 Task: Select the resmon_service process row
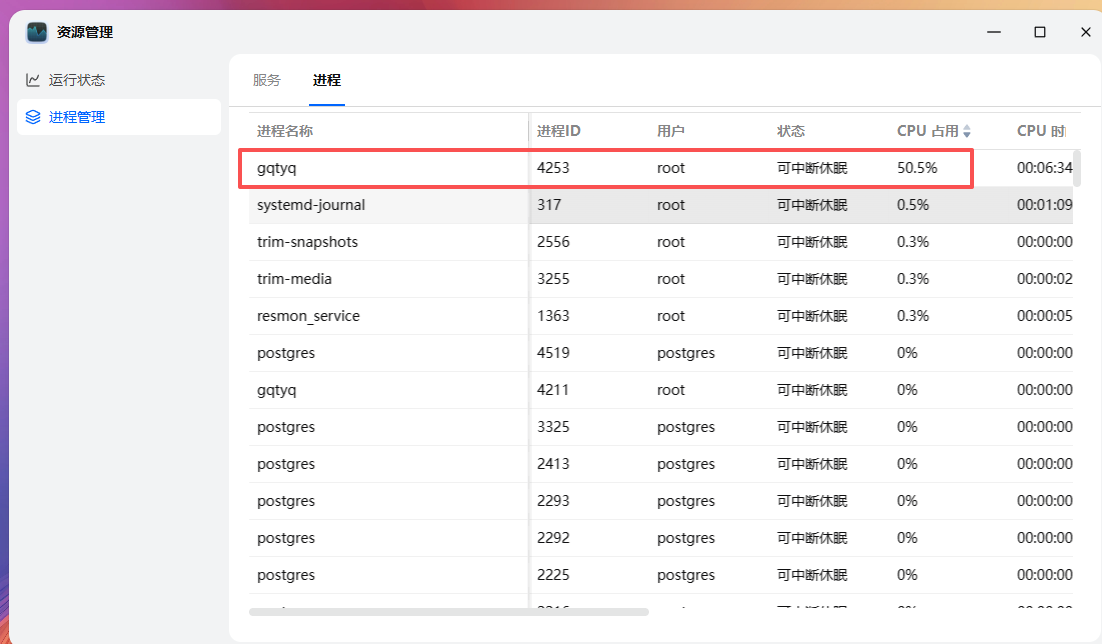pos(661,316)
